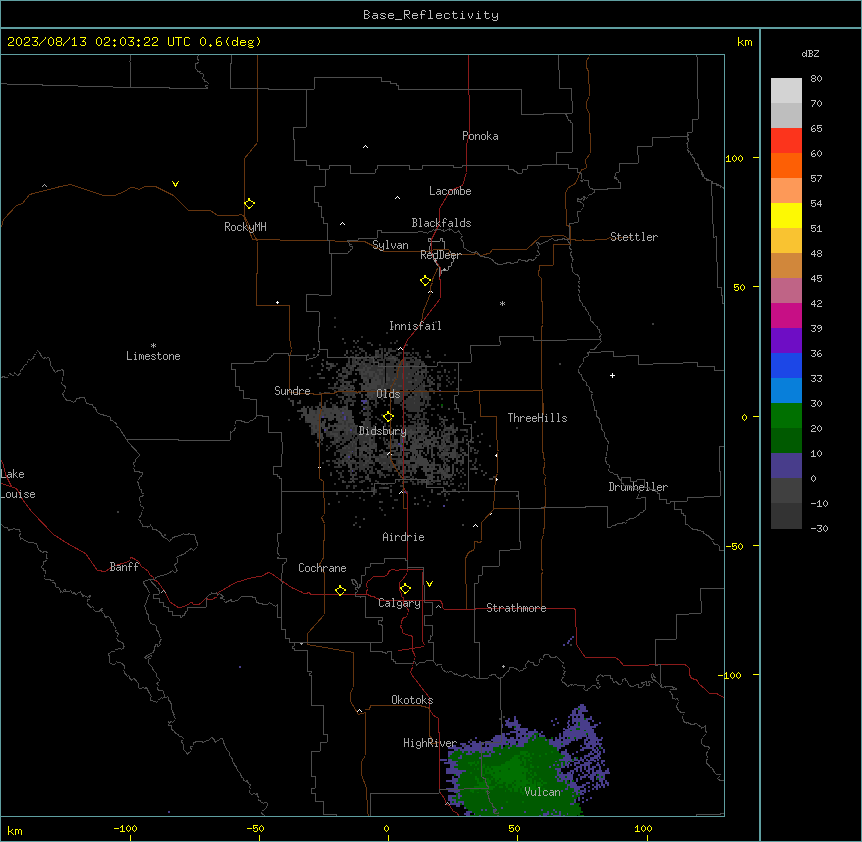The width and height of the screenshot is (862, 842).
Task: Click the green 30 dBZ color swatch
Action: point(786,416)
